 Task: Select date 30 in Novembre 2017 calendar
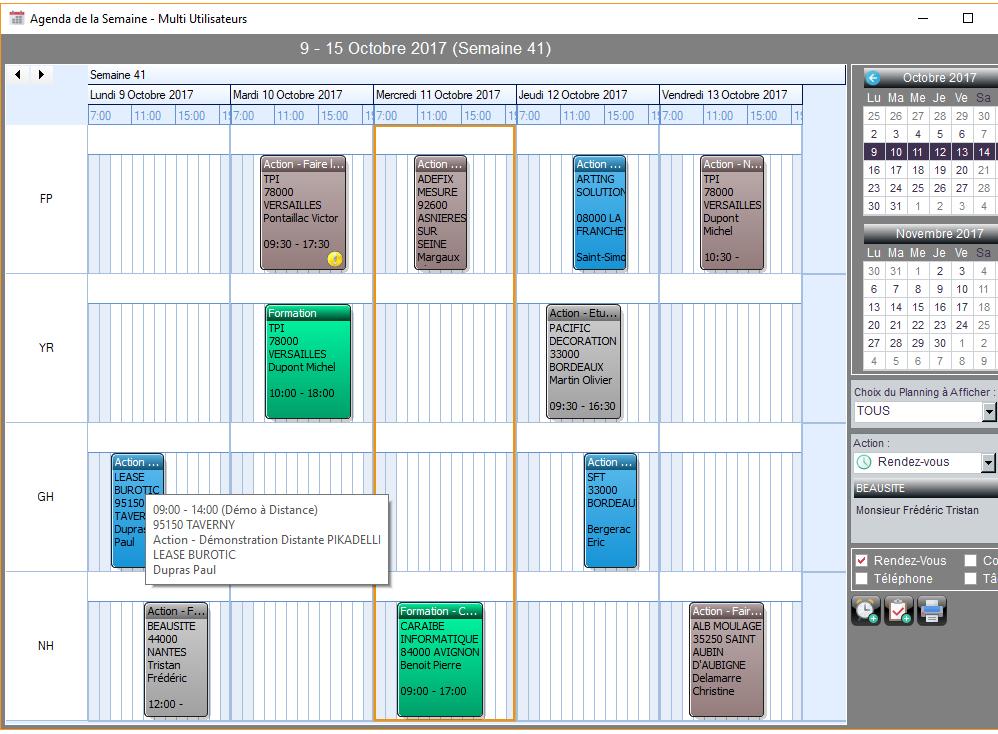tap(939, 342)
